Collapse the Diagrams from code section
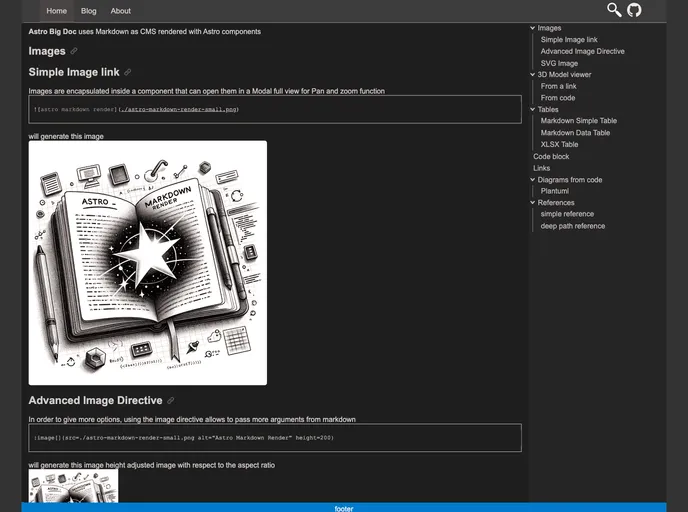Screen dimensions: 688x512 532,179
